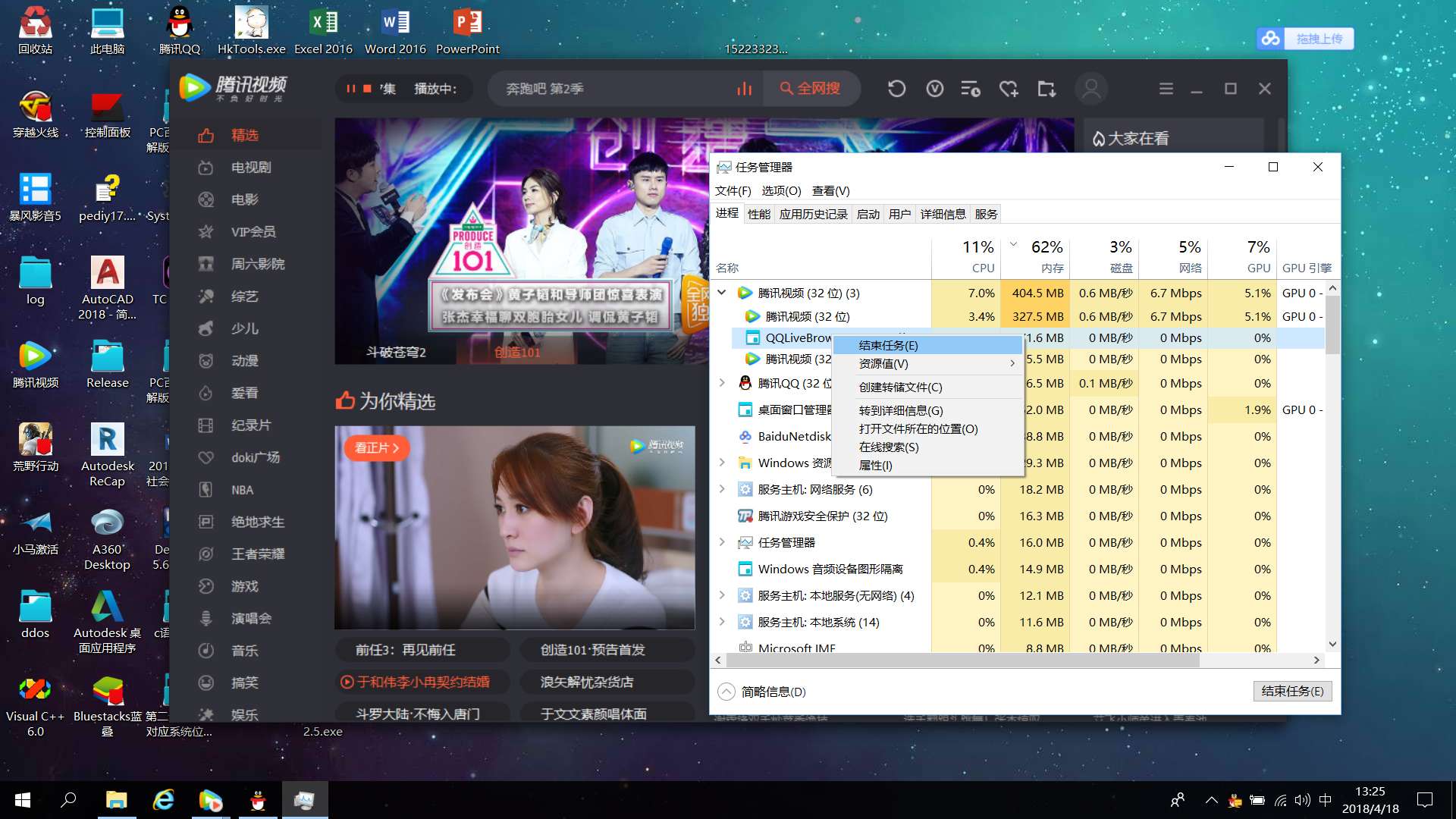Open NBA category in sidebar

tap(243, 490)
